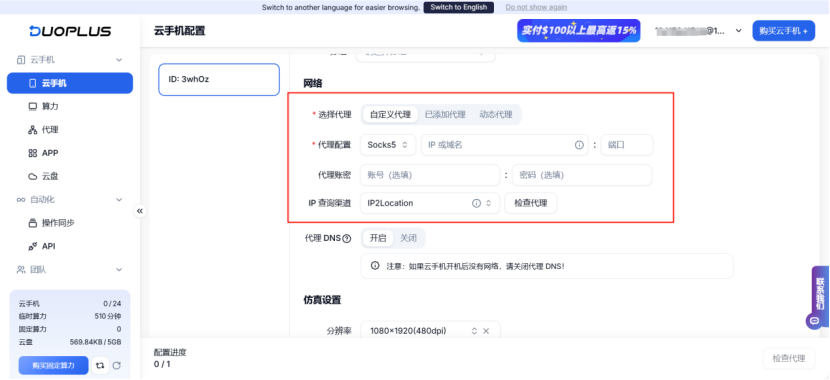Click the 购买云手机 button
The image size is (830, 380).
[x=783, y=31]
